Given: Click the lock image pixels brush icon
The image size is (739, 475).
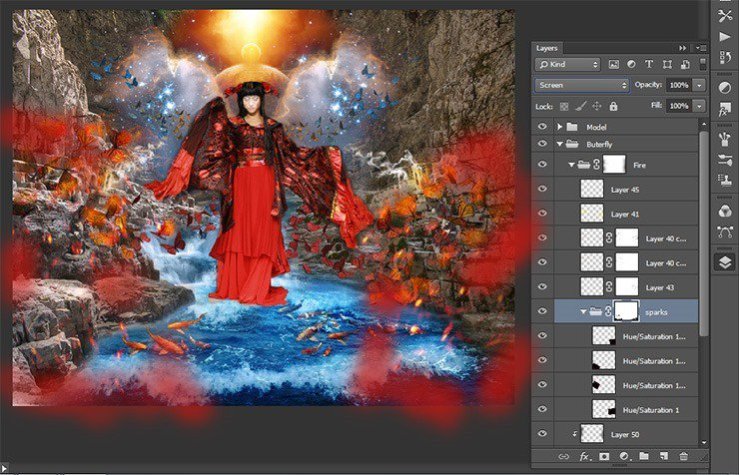Looking at the screenshot, I should [x=581, y=106].
